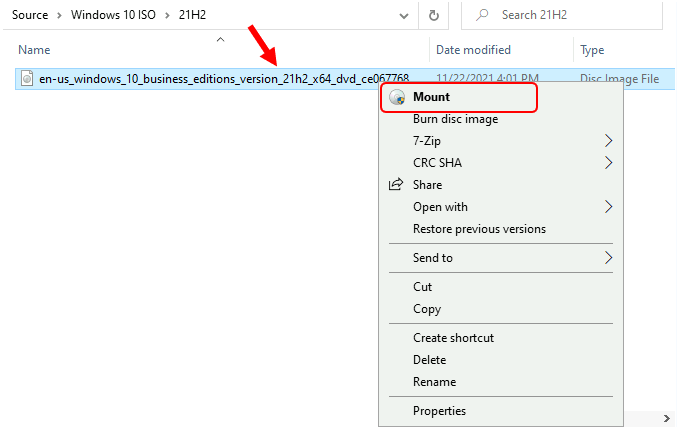This screenshot has height=439, width=681.
Task: Click the Disc Image File type cell
Action: click(619, 79)
